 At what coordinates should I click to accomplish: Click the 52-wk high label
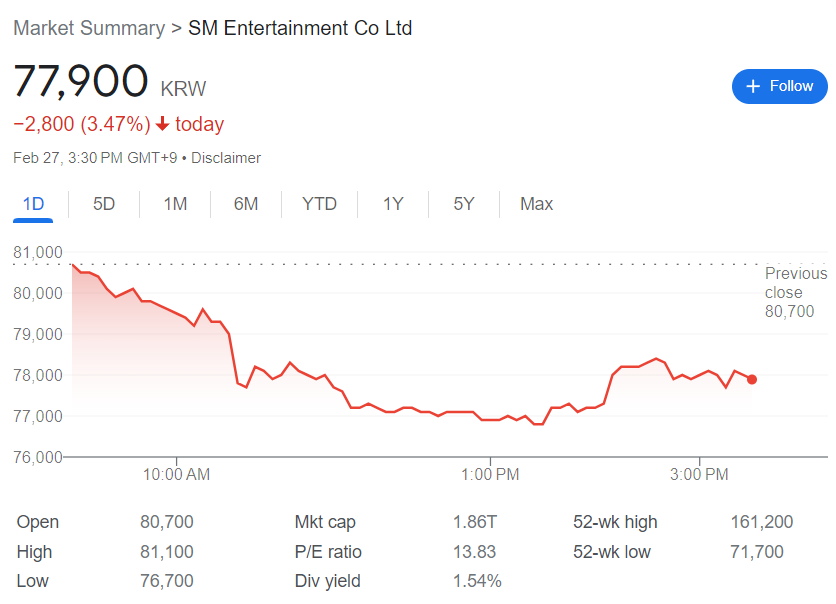[615, 522]
